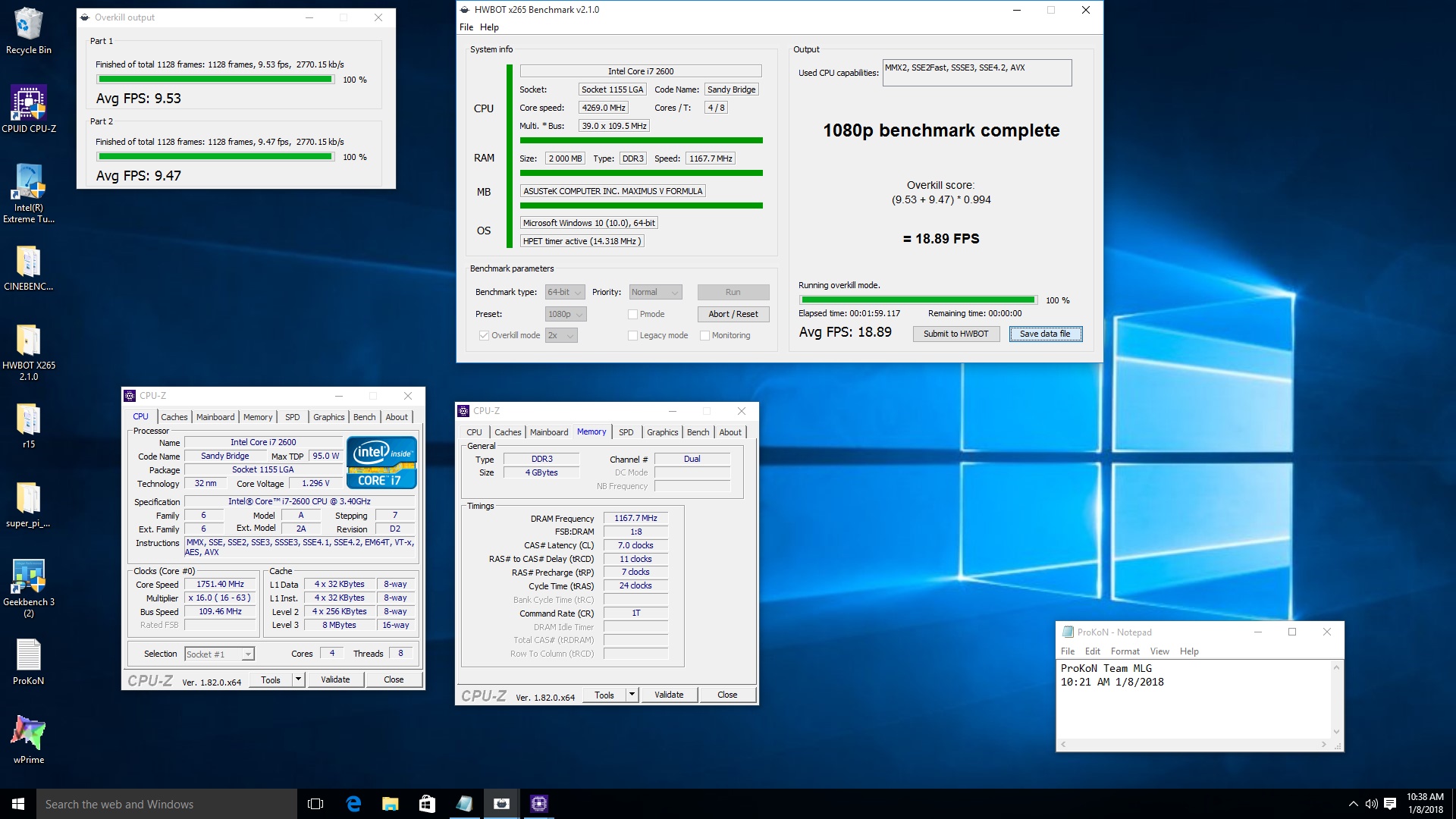Image resolution: width=1456 pixels, height=819 pixels.
Task: Select the r15 folder icon
Action: (28, 426)
